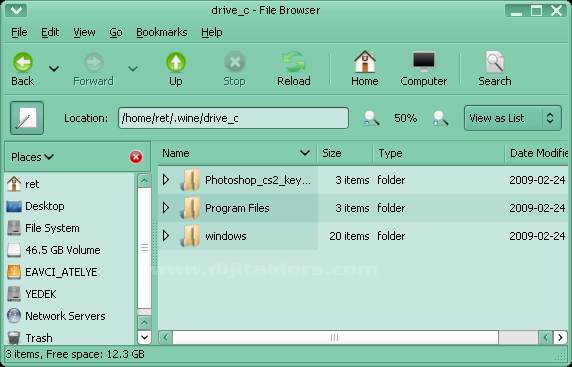Close the Places side pane

136,157
